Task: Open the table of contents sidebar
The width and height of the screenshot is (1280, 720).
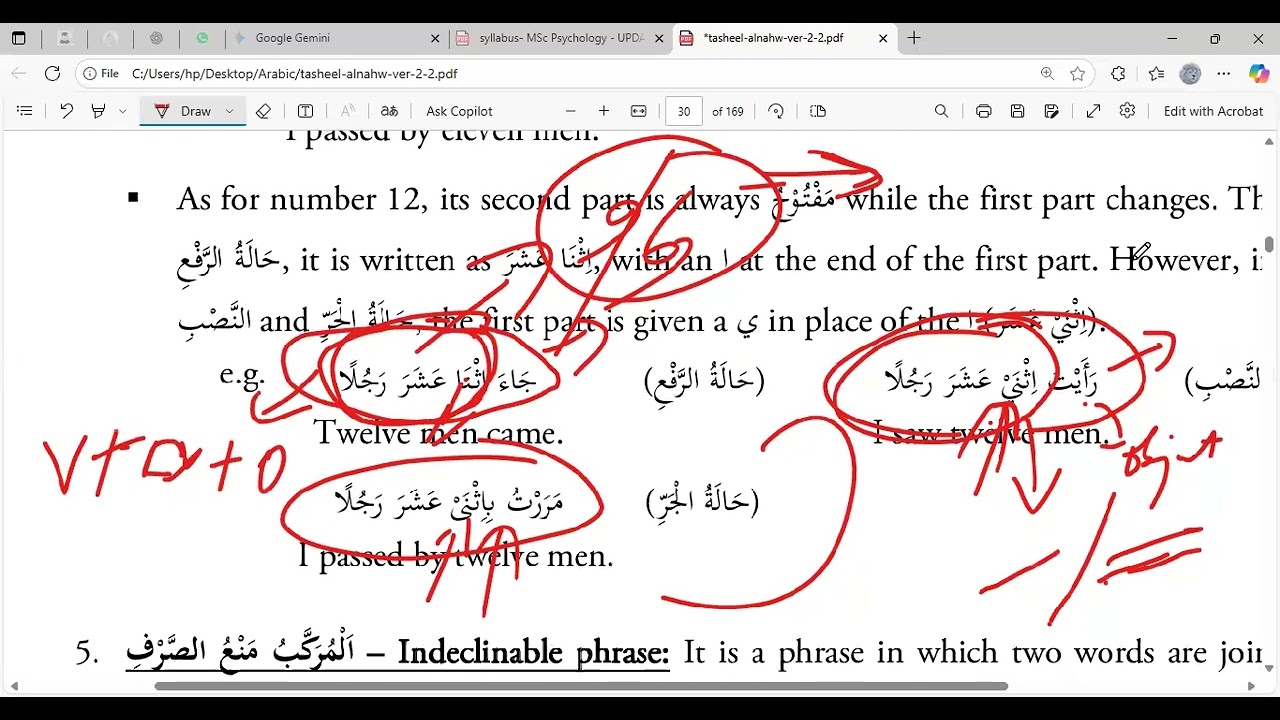Action: [x=25, y=111]
